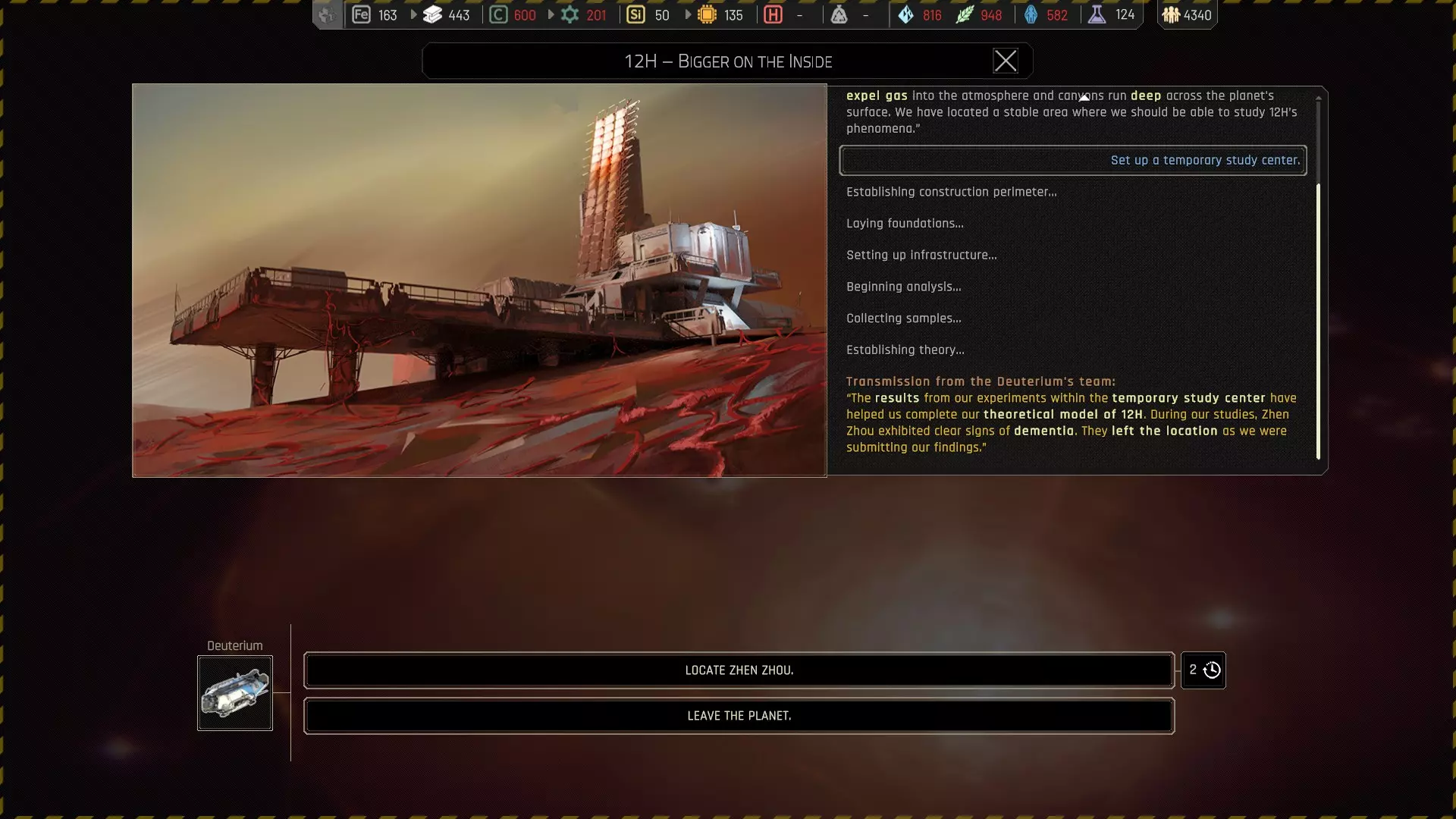Click the green leaf food icon

point(964,14)
